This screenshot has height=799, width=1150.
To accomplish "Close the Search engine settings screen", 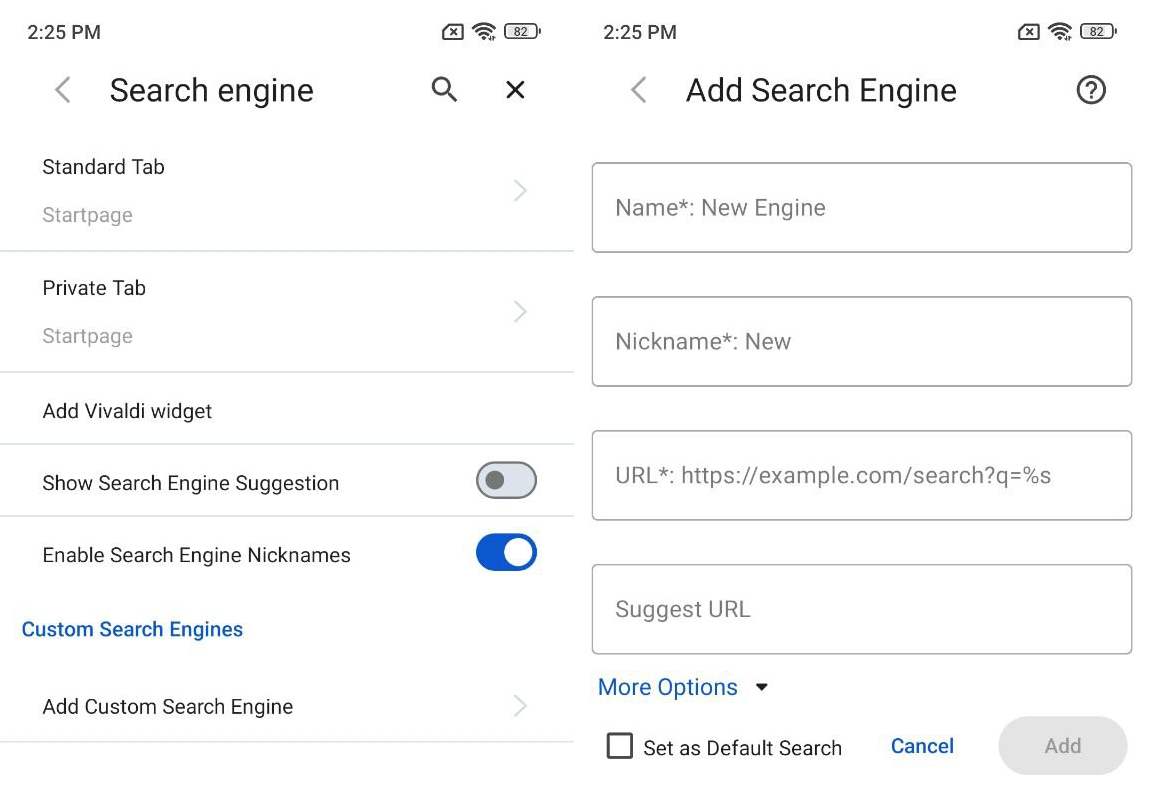I will coord(514,90).
